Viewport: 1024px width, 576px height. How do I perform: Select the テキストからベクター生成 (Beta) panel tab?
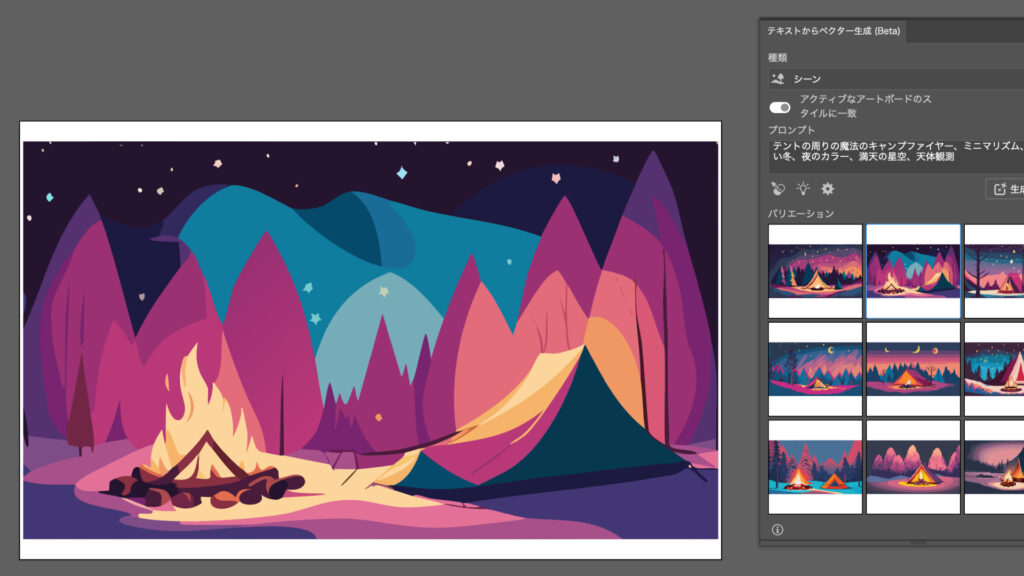click(834, 31)
